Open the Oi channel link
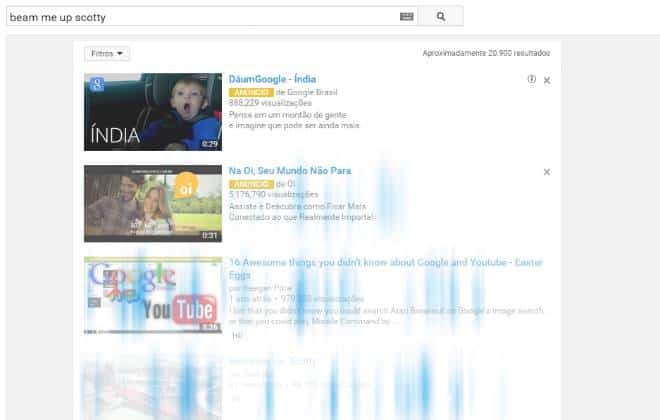660x420 pixels. point(290,184)
